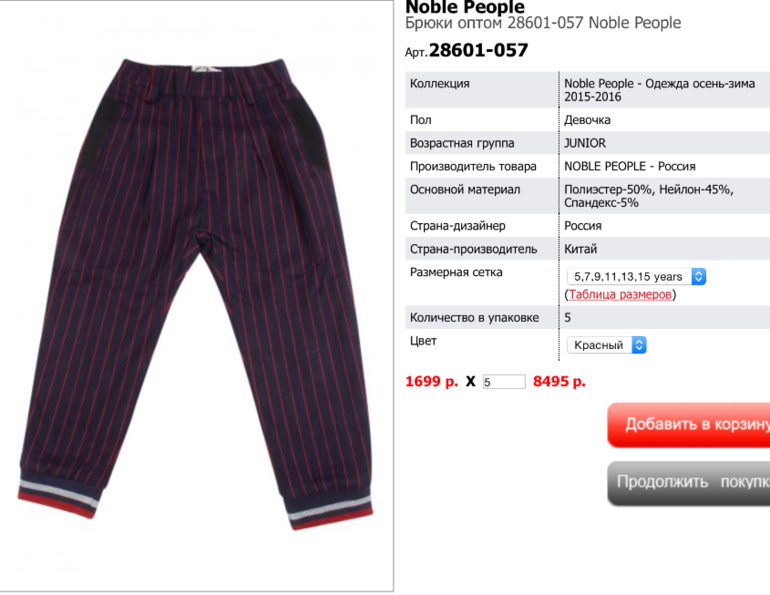Click the total price 8495 р.
This screenshot has width=770, height=595.
pyautogui.click(x=559, y=381)
